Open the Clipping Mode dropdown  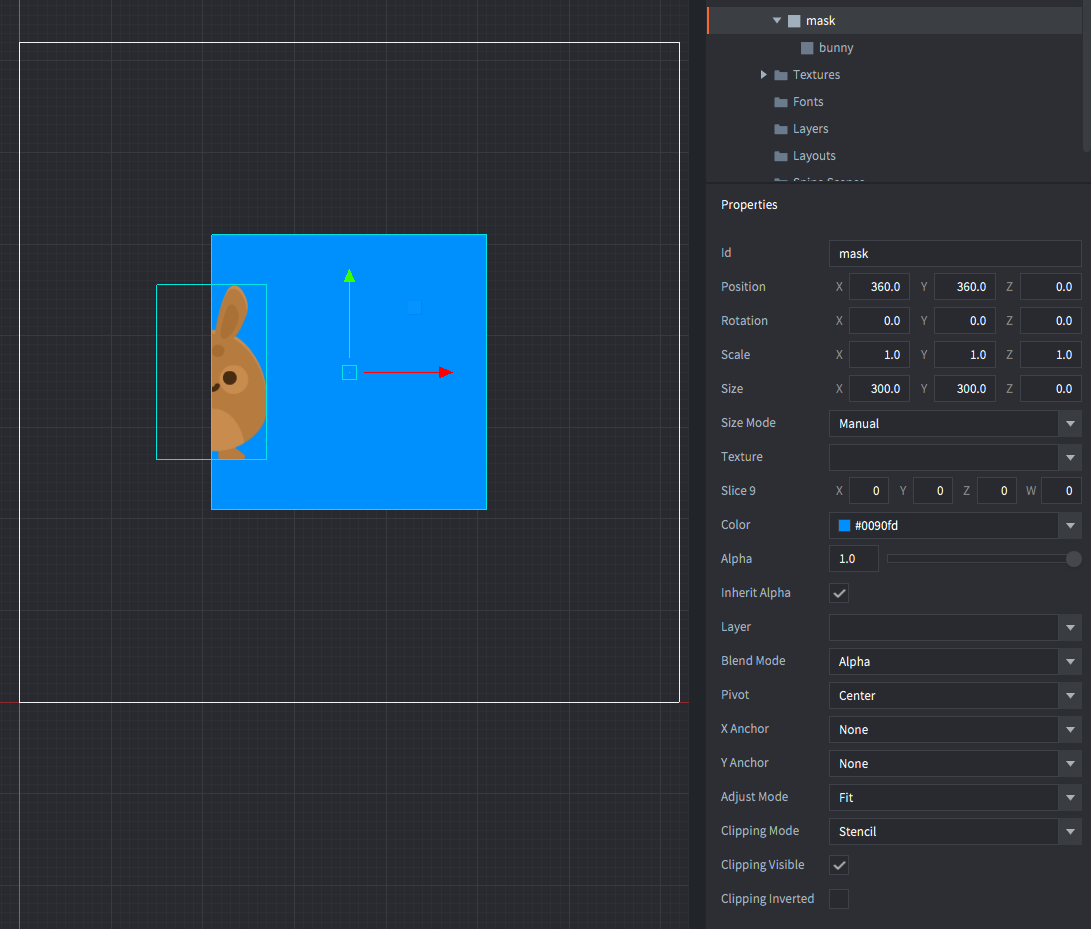click(x=1070, y=832)
